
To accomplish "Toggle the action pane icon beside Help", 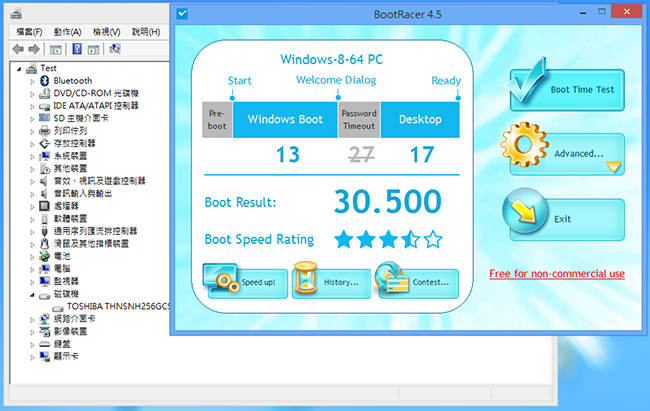I will point(93,49).
